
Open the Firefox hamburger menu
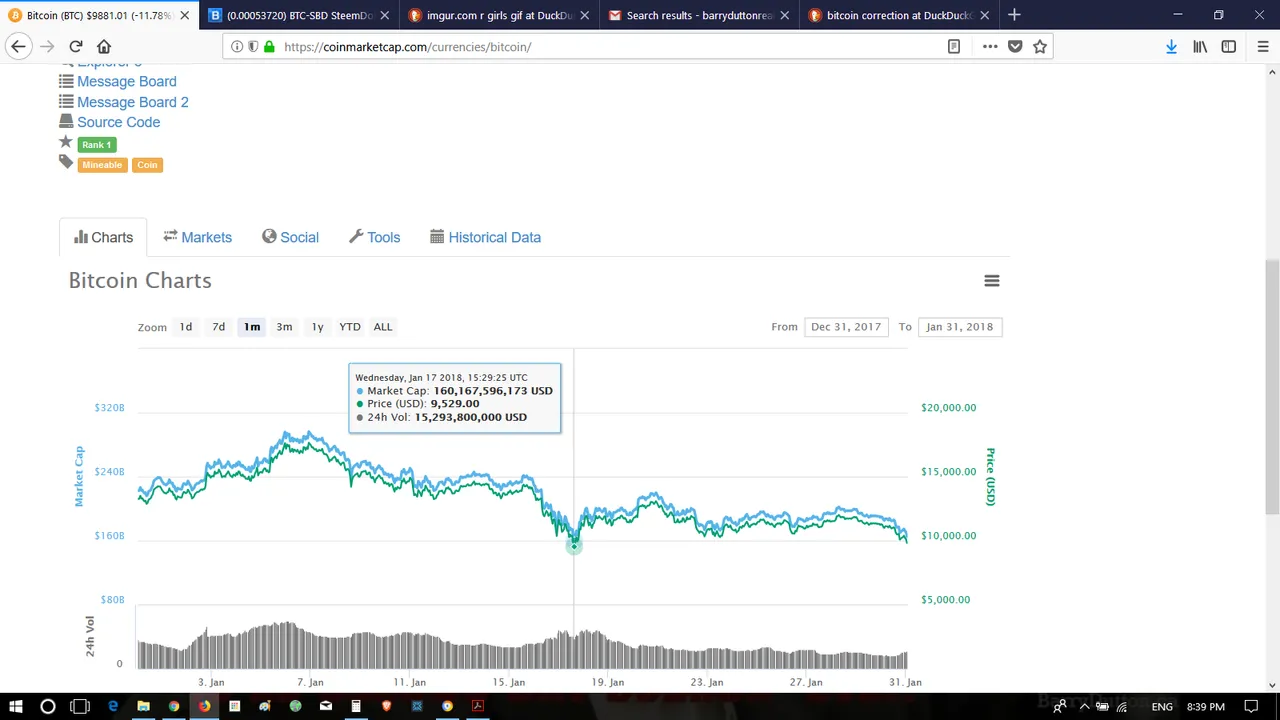(1264, 46)
